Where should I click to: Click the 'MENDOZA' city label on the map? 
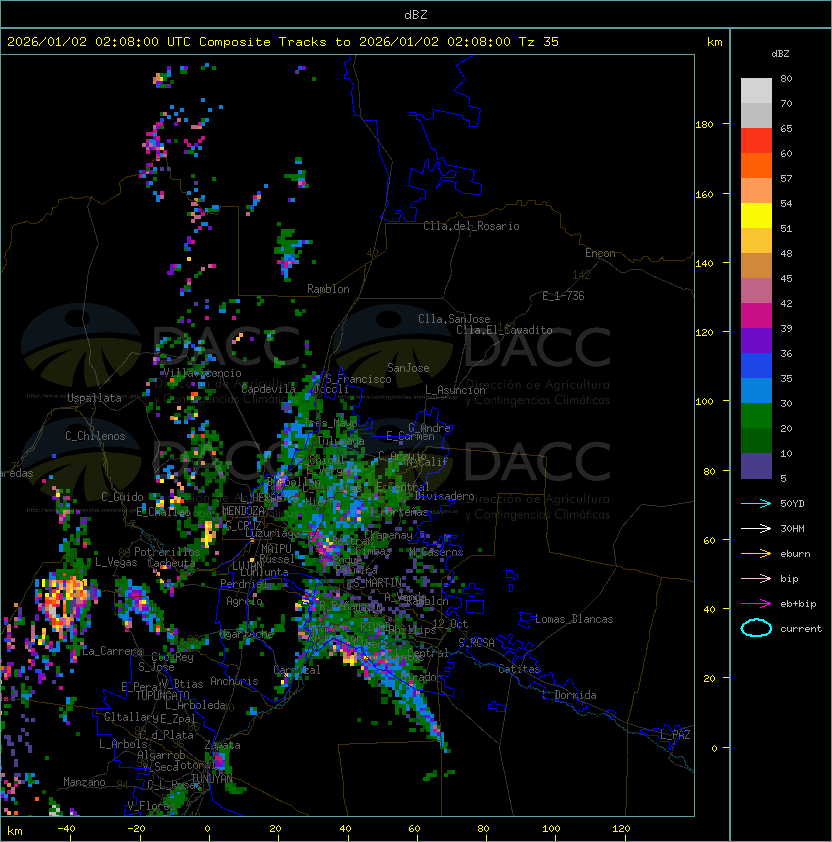point(243,511)
